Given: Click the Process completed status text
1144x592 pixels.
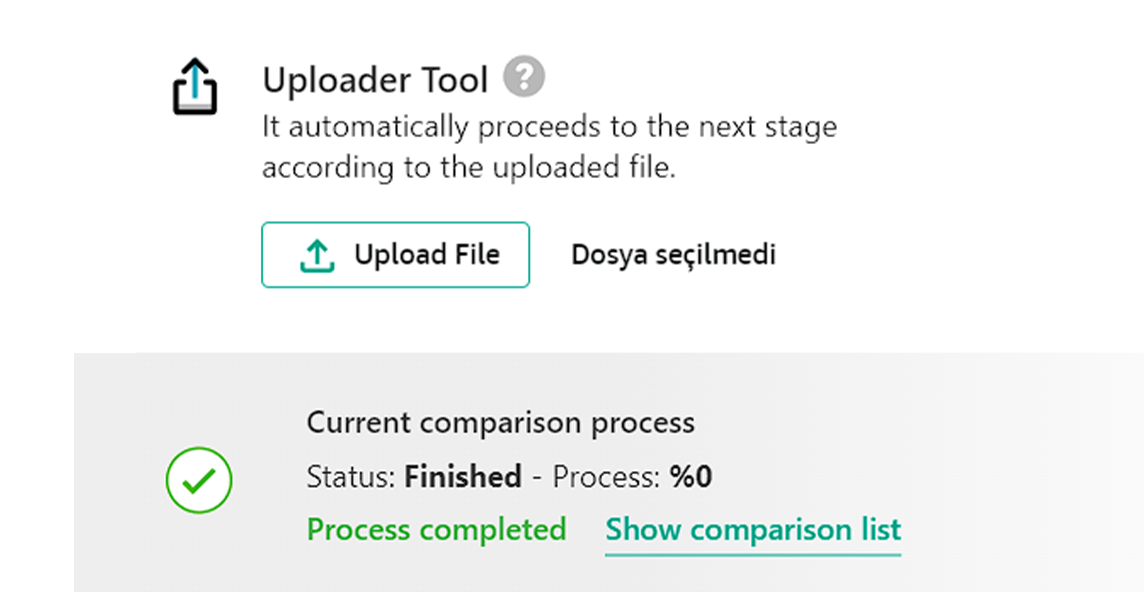Looking at the screenshot, I should coord(436,530).
